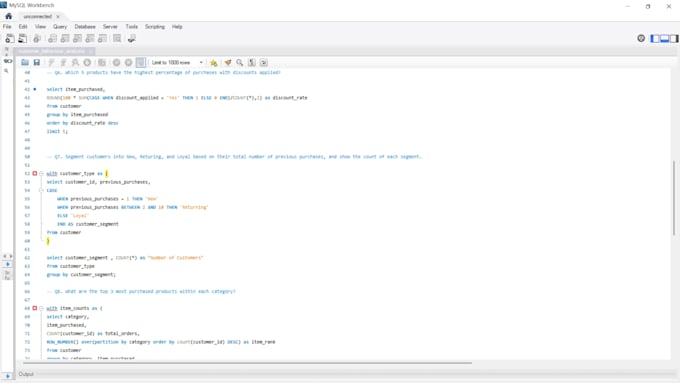
Task: Execute statement under cursor icon
Action: point(63,62)
